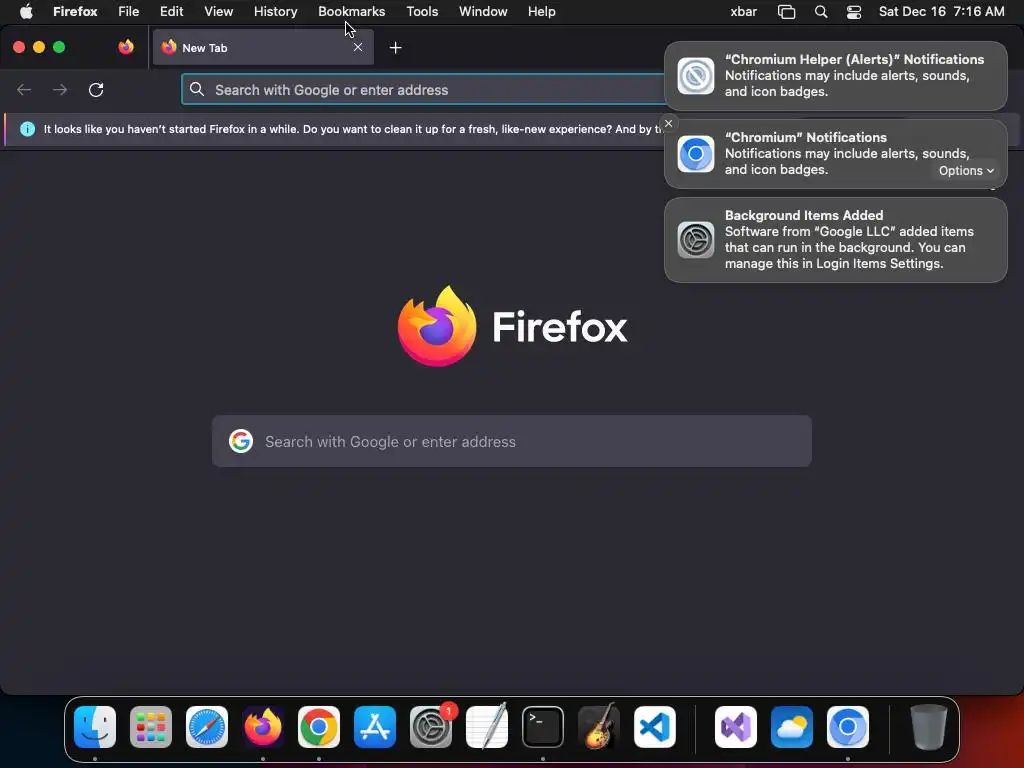Open Trash from the Dock
Viewport: 1024px width, 768px height.
click(x=929, y=727)
